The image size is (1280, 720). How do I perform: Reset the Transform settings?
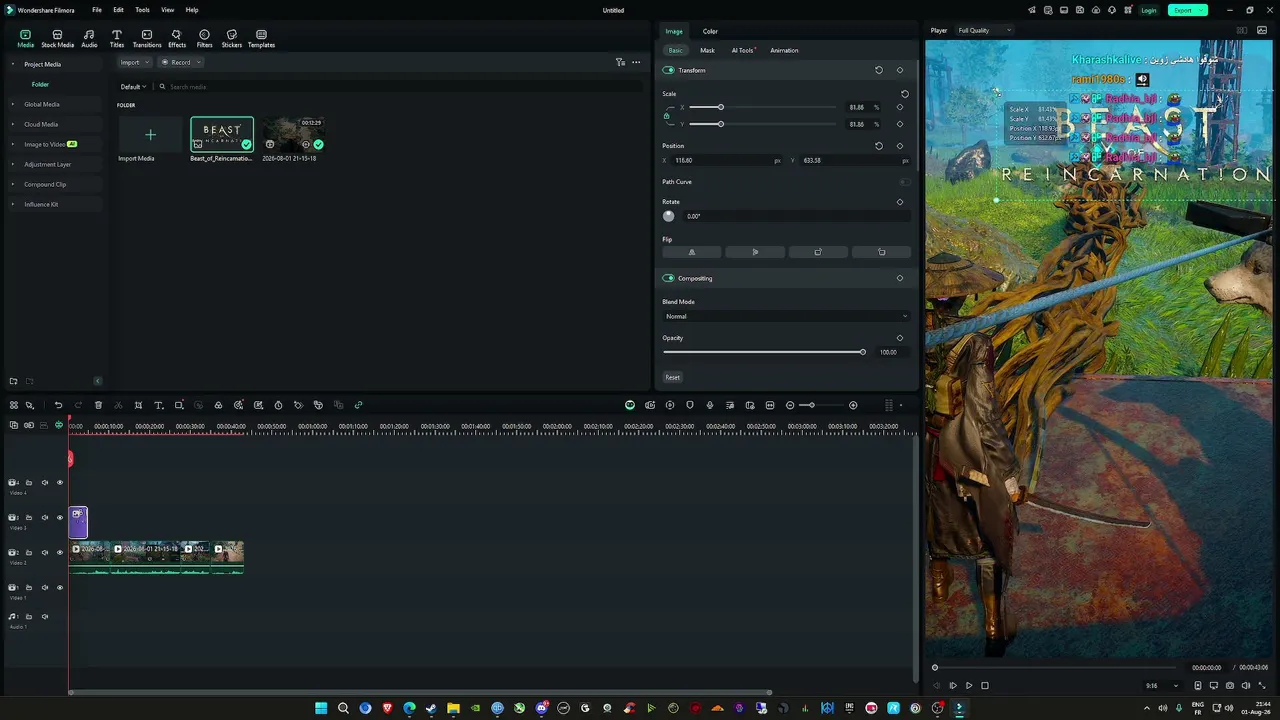coord(879,70)
